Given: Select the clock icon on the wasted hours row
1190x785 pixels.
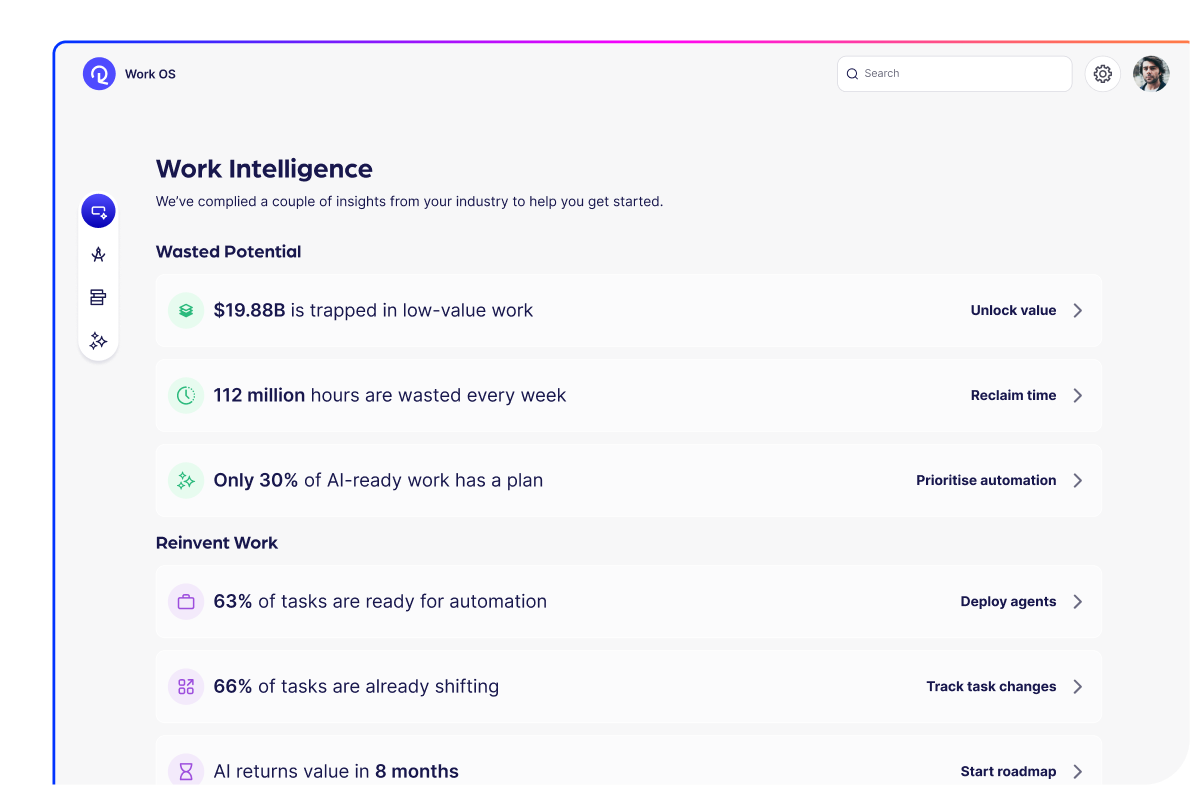Looking at the screenshot, I should coord(186,395).
